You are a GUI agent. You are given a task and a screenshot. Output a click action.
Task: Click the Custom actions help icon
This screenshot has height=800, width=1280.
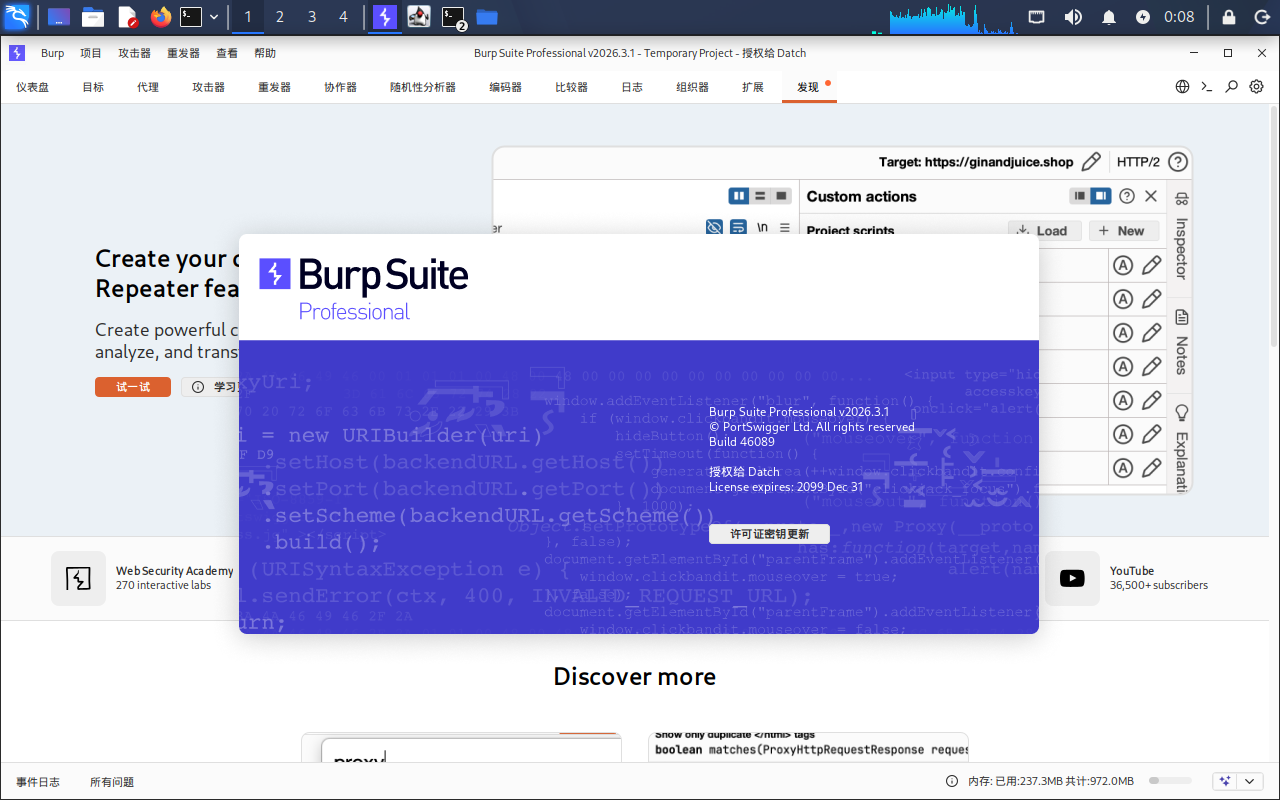pyautogui.click(x=1127, y=197)
